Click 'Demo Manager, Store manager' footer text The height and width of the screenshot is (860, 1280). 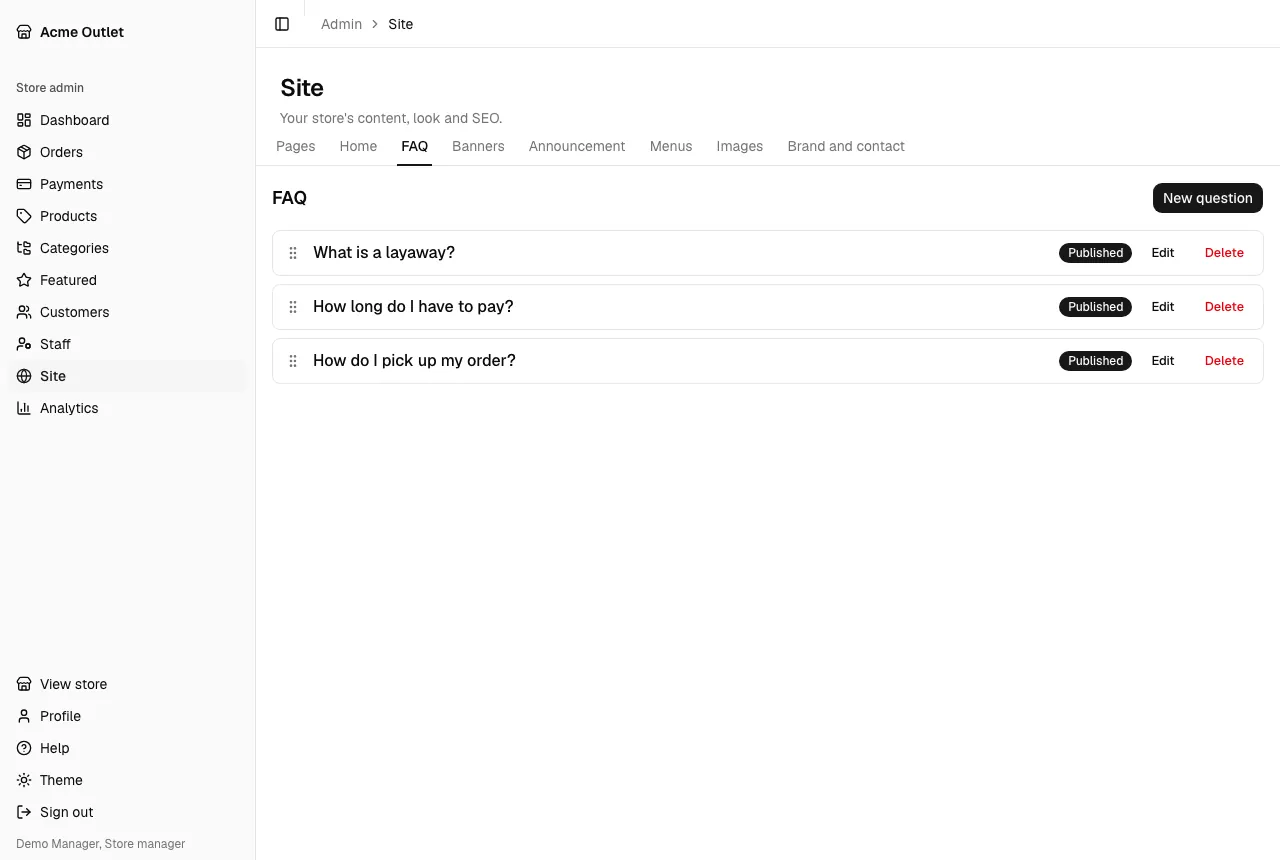101,844
